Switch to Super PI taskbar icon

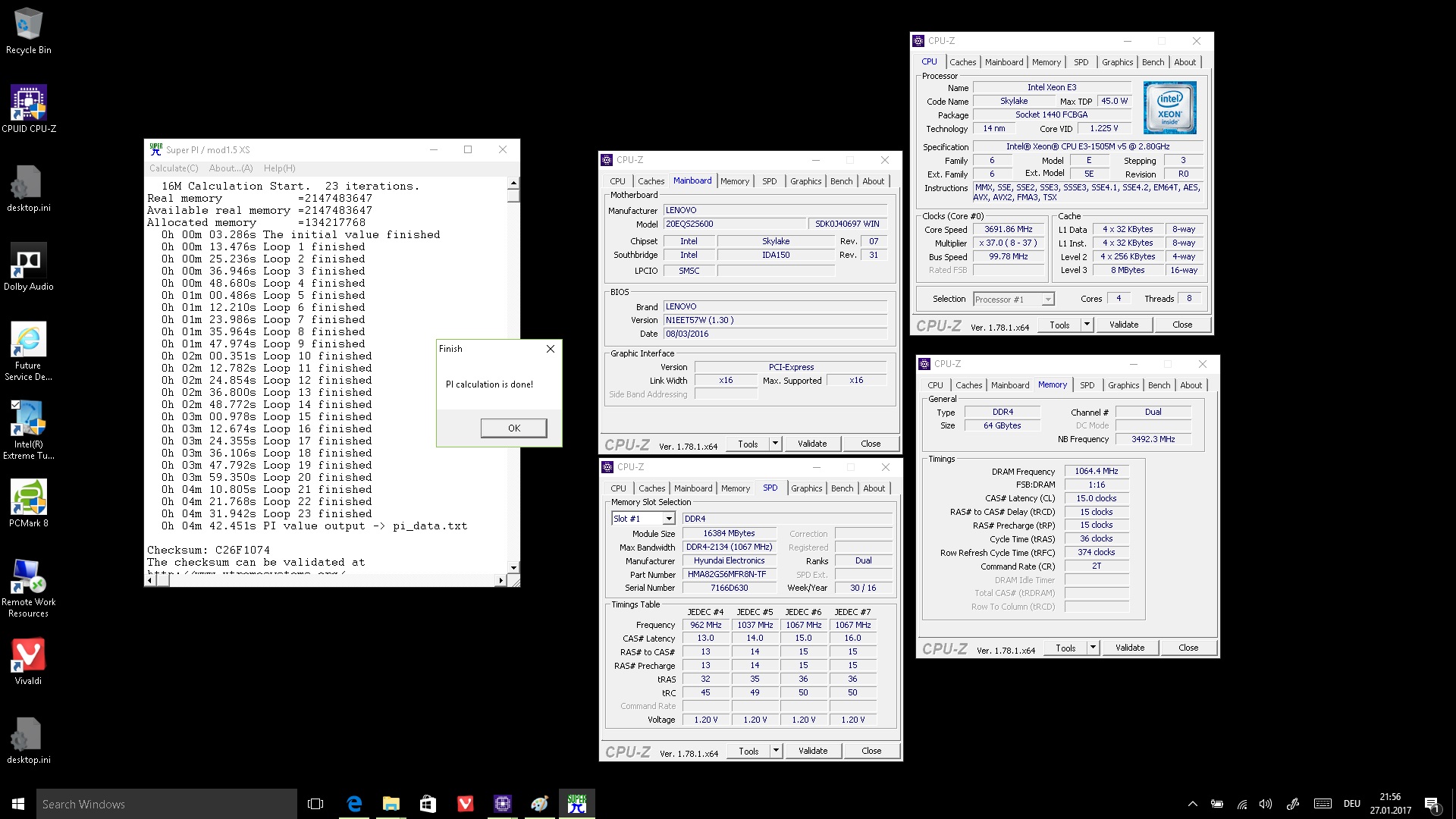(x=577, y=804)
